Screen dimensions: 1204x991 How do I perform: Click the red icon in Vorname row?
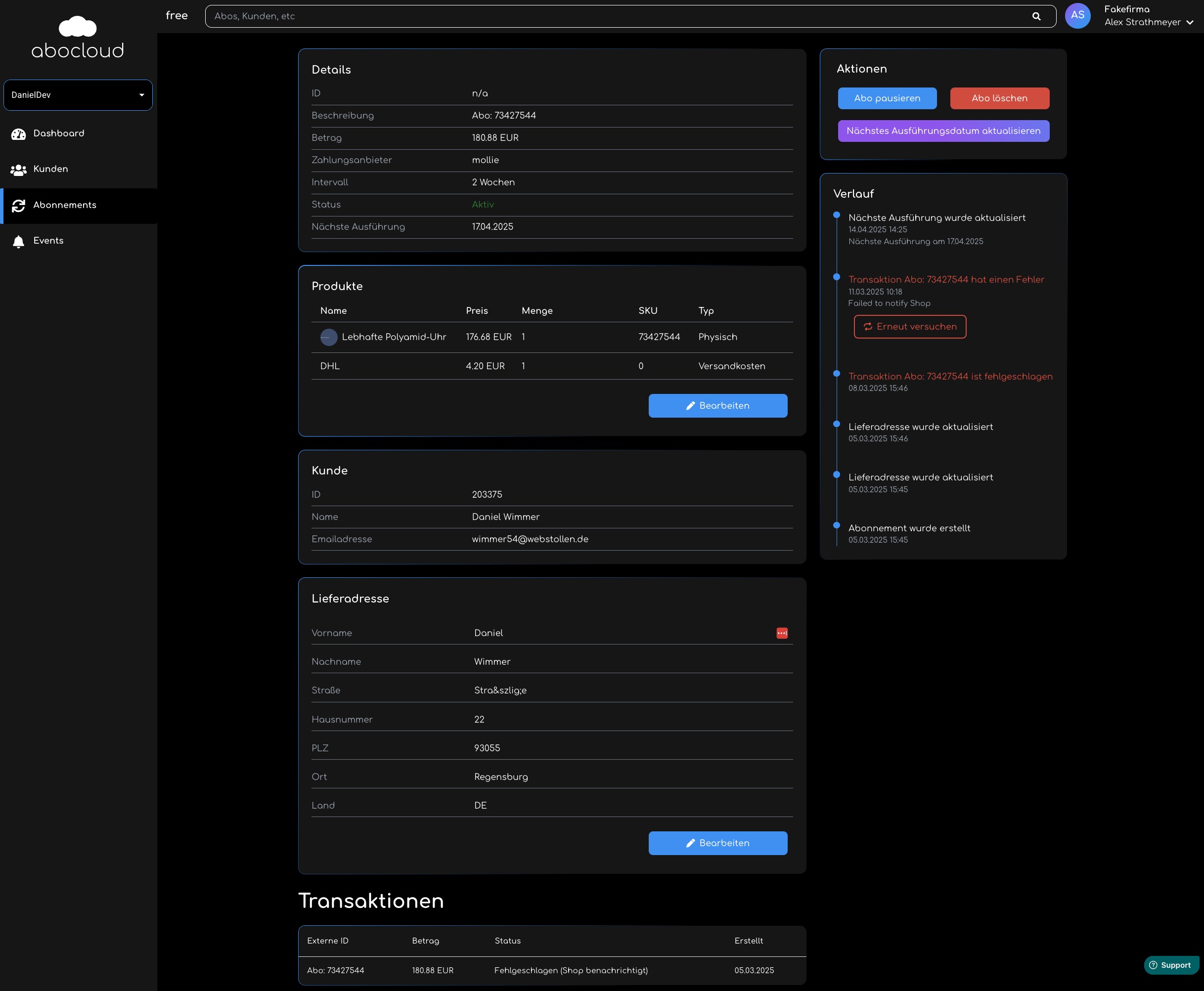coord(782,633)
